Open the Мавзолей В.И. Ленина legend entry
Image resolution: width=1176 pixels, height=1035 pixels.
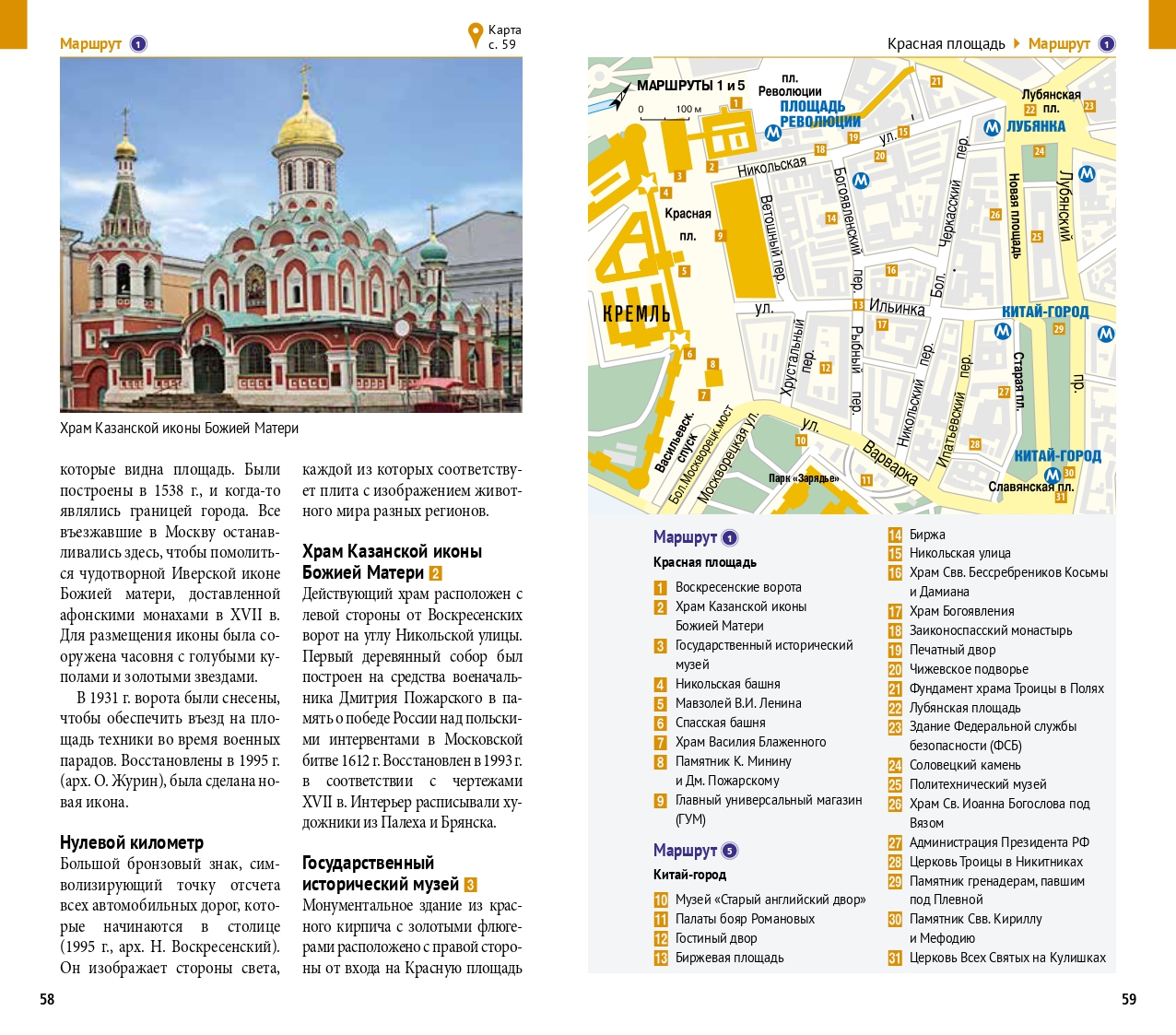738,703
